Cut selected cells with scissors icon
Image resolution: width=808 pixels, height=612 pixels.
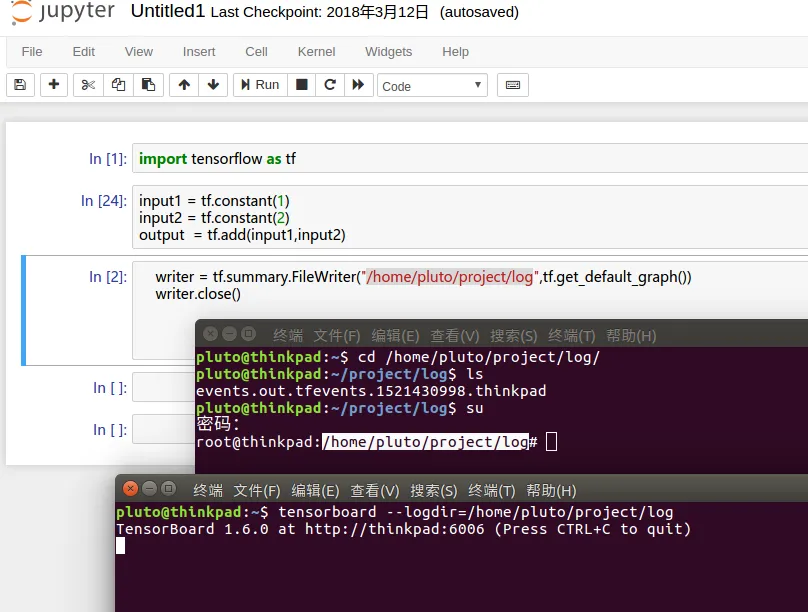pyautogui.click(x=88, y=85)
